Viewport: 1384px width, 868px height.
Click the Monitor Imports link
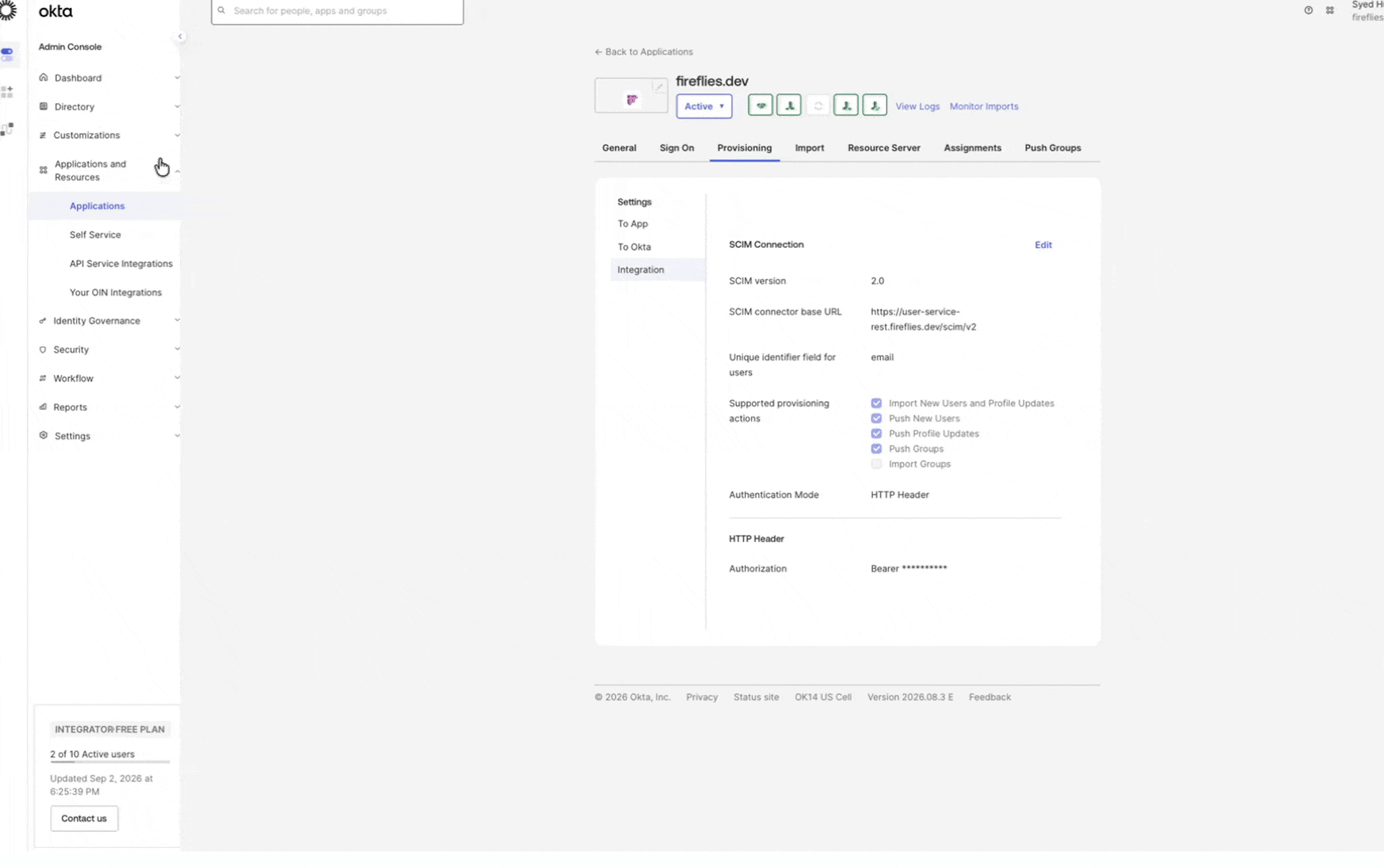click(x=984, y=107)
